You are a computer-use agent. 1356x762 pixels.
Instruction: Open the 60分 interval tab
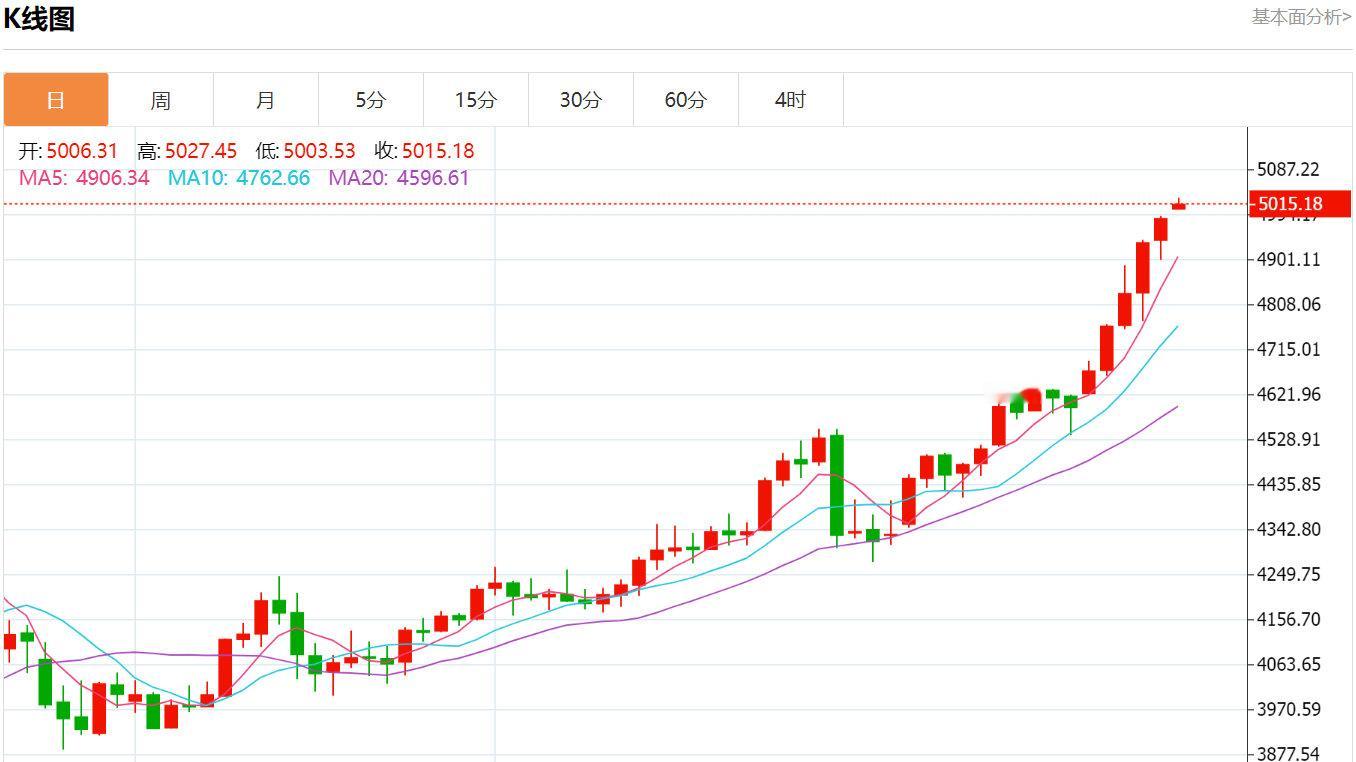click(686, 100)
